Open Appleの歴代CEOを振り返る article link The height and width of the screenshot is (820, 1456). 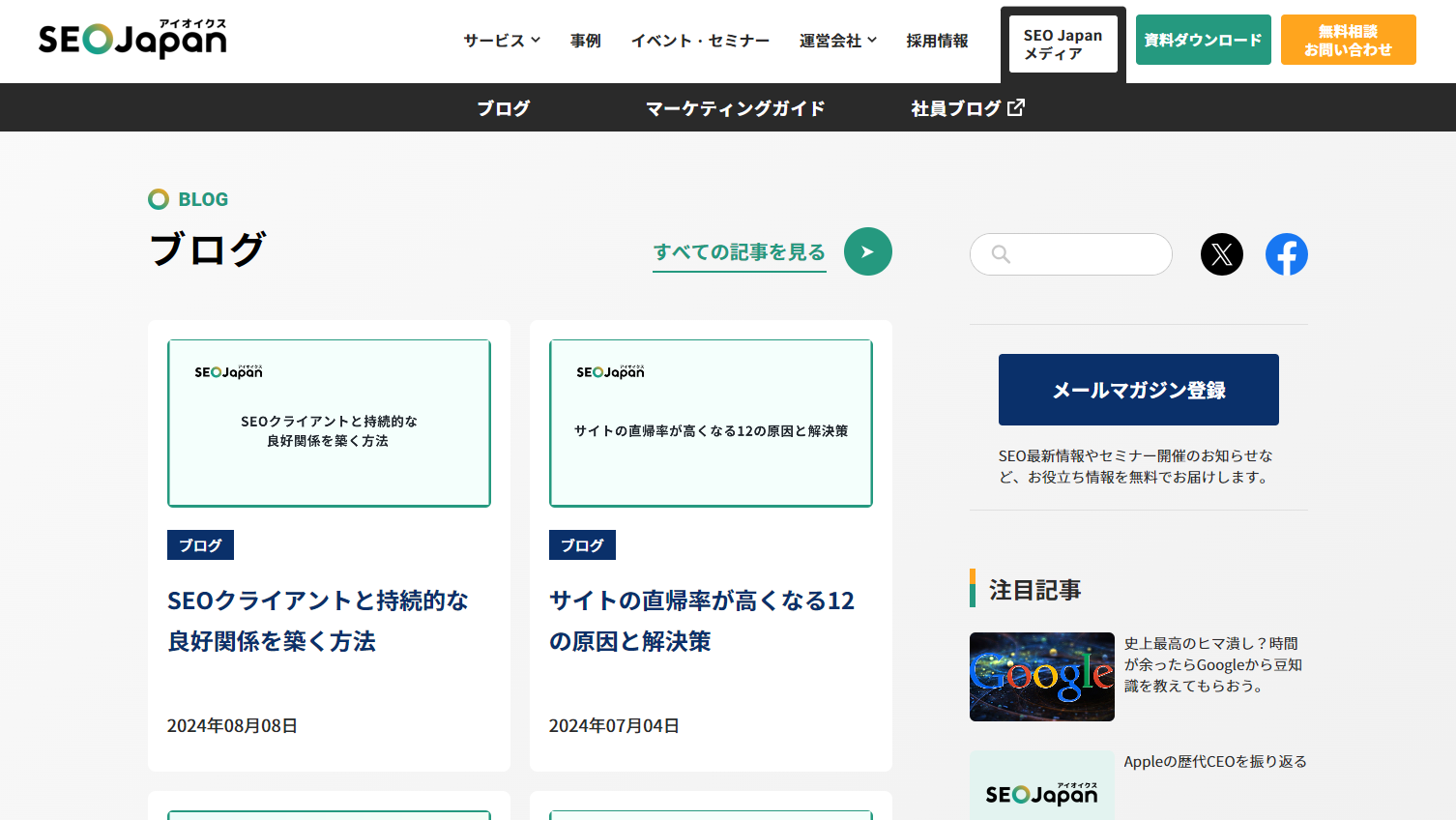coord(1215,762)
